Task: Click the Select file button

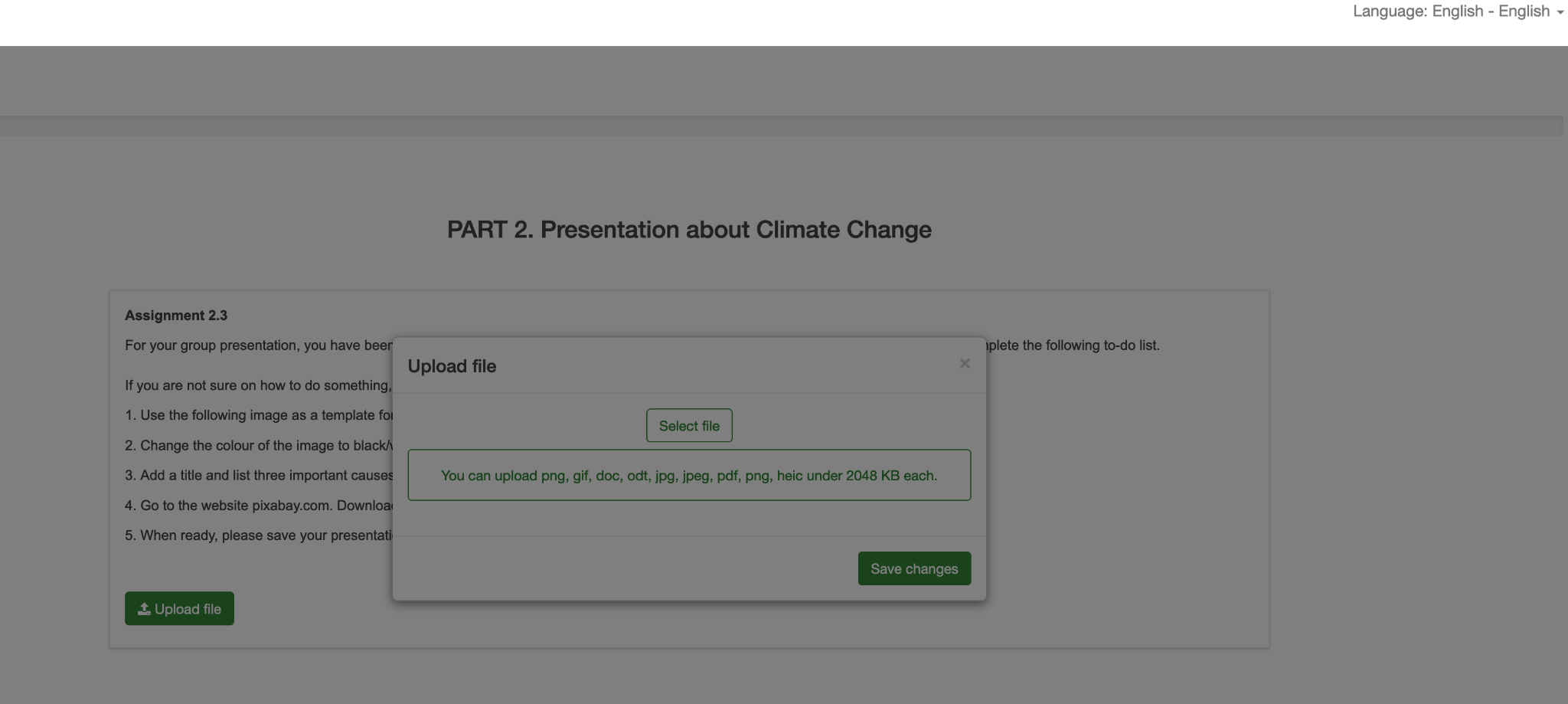Action: (689, 426)
